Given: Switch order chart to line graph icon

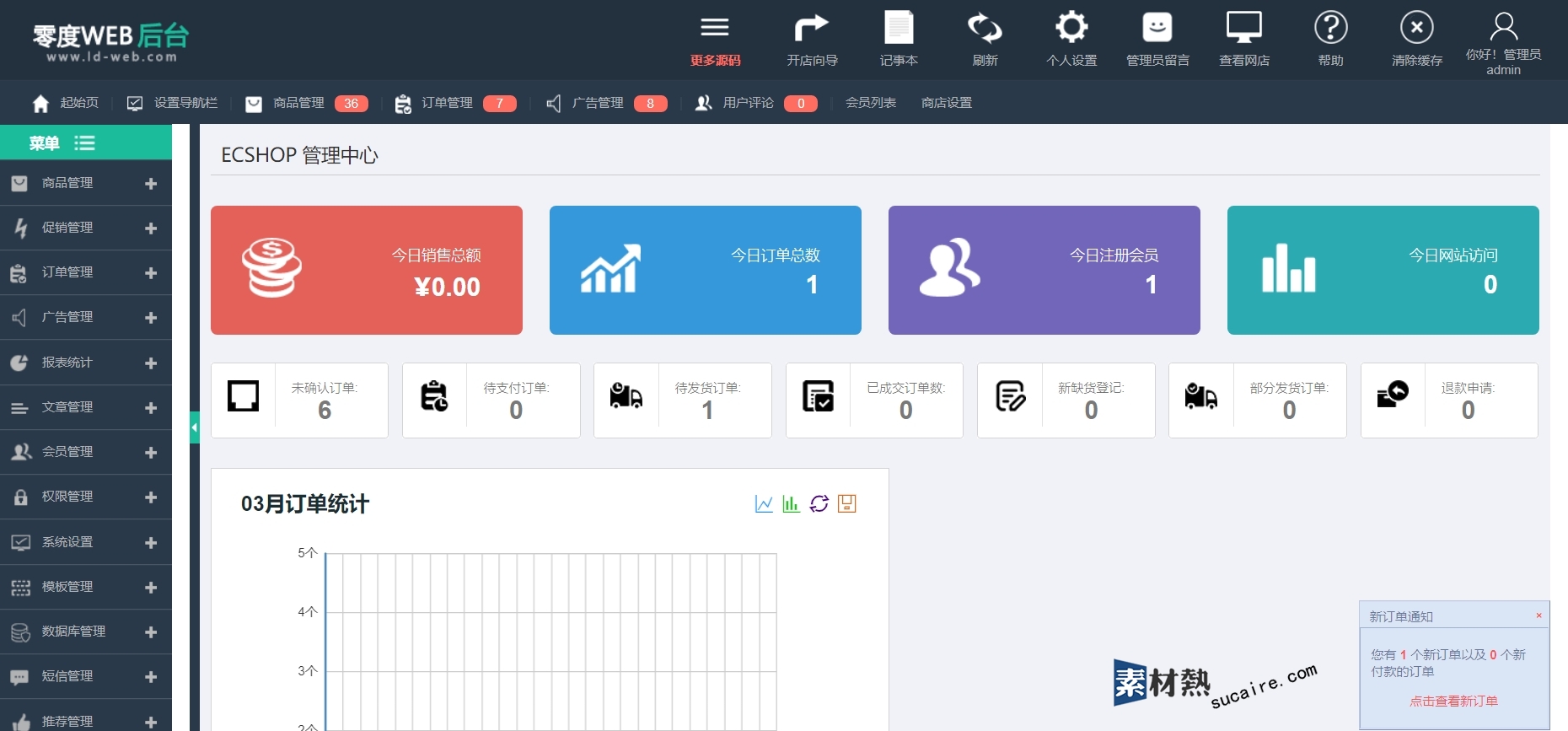Looking at the screenshot, I should [x=764, y=503].
